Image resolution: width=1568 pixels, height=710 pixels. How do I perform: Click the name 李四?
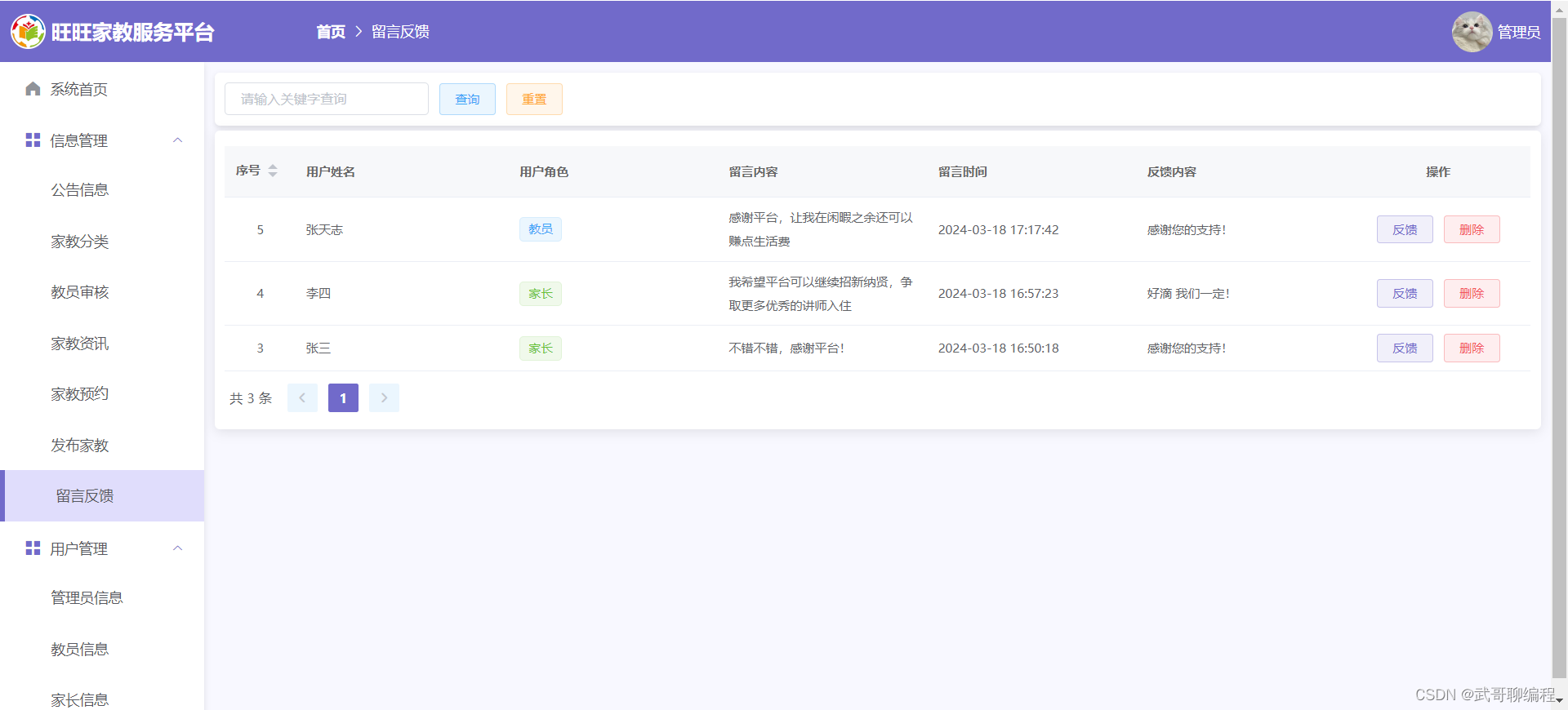(318, 294)
